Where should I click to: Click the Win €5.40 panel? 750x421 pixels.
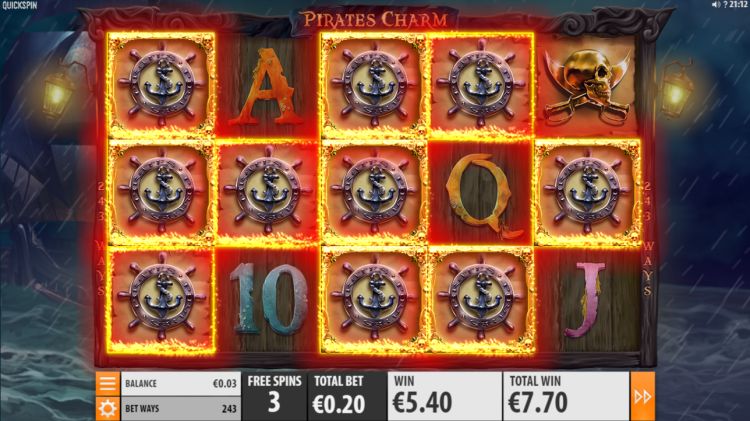point(444,396)
